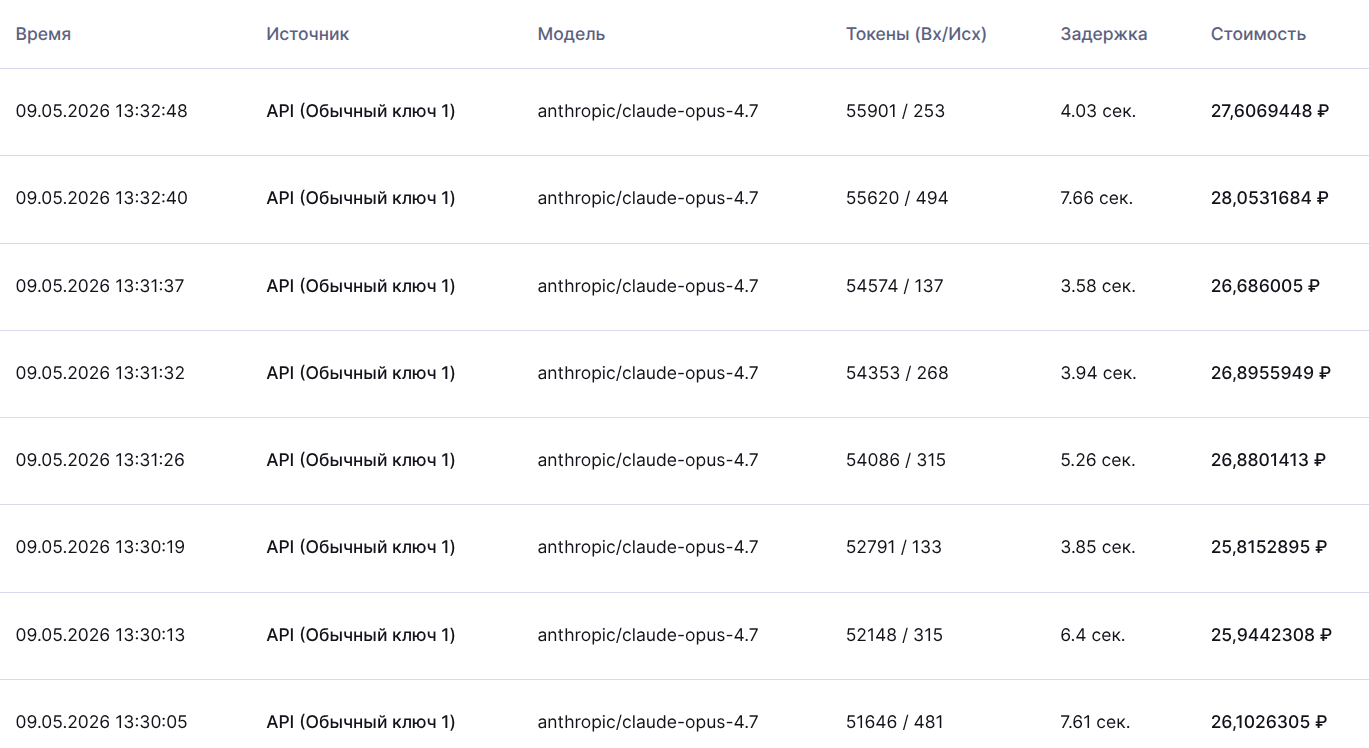This screenshot has width=1369, height=748.
Task: Click the Модель column header
Action: [x=571, y=34]
